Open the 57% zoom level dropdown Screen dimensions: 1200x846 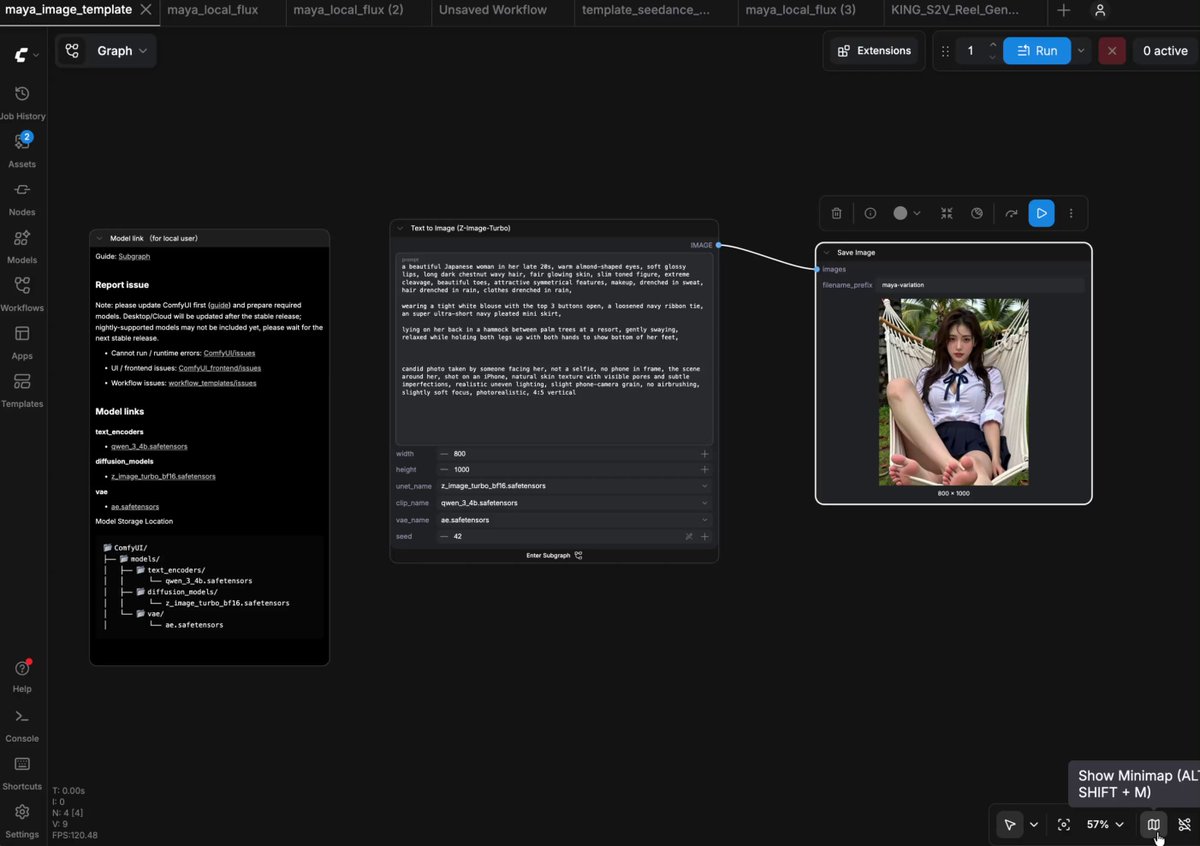1105,824
